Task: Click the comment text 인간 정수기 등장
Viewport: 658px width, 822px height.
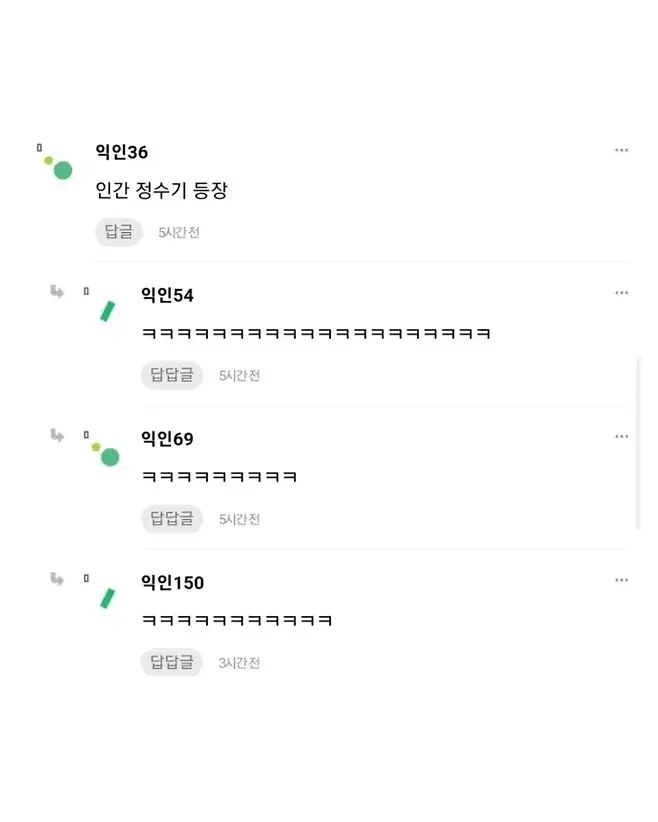Action: point(161,191)
